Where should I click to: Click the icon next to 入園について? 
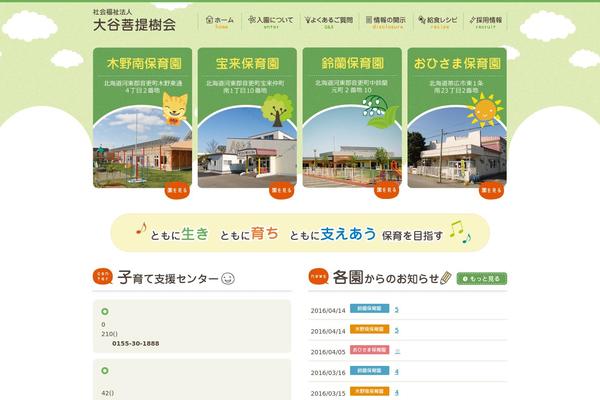pyautogui.click(x=251, y=20)
